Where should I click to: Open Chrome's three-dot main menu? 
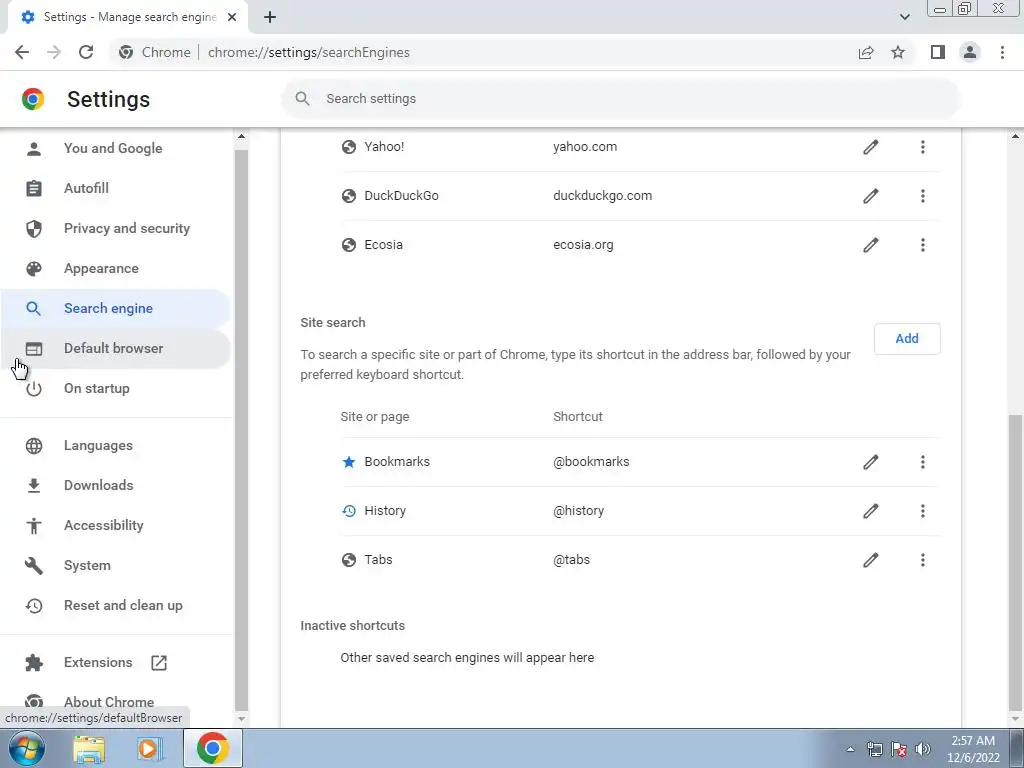(1002, 52)
